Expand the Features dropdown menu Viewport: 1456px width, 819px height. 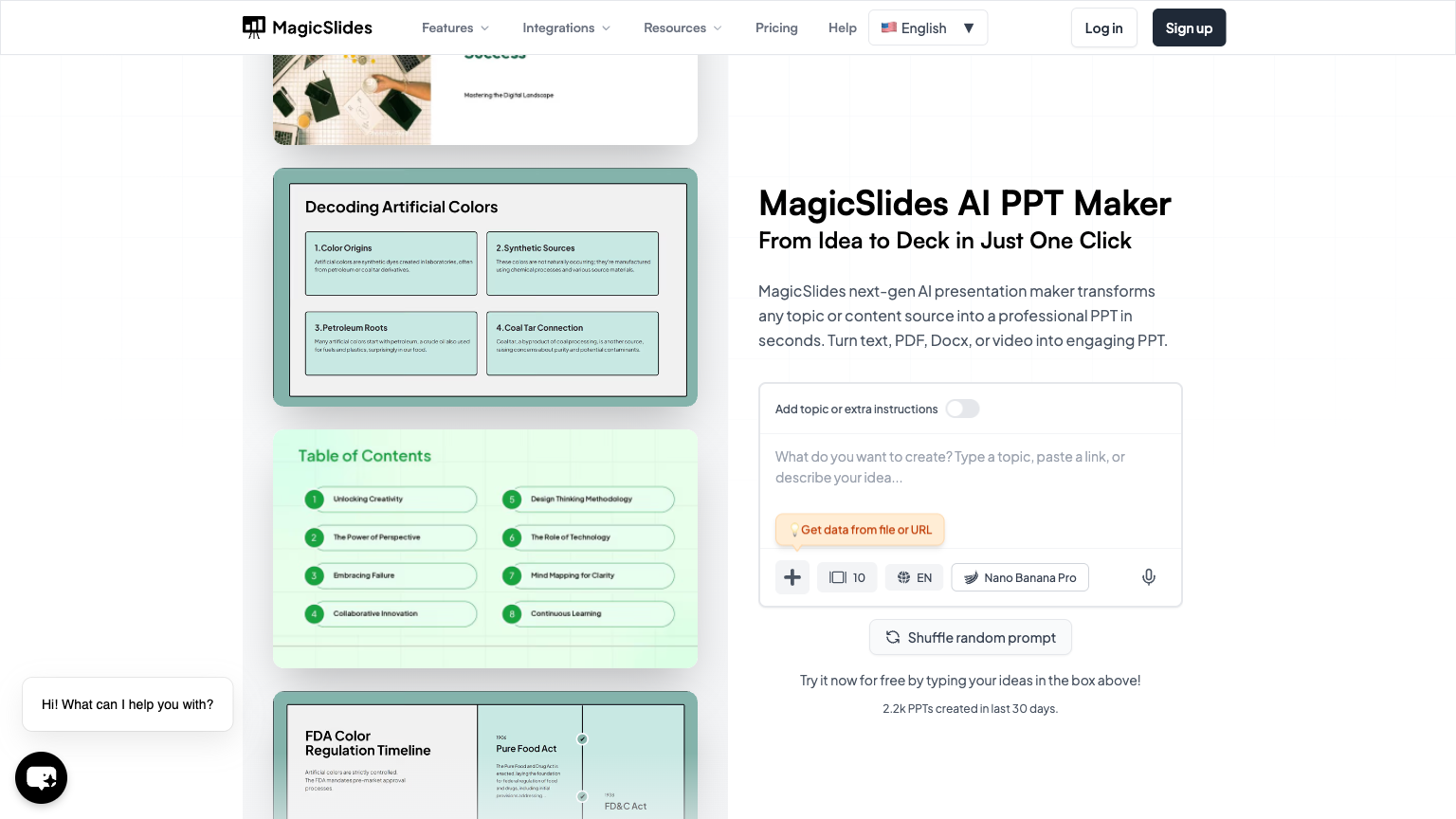coord(456,27)
